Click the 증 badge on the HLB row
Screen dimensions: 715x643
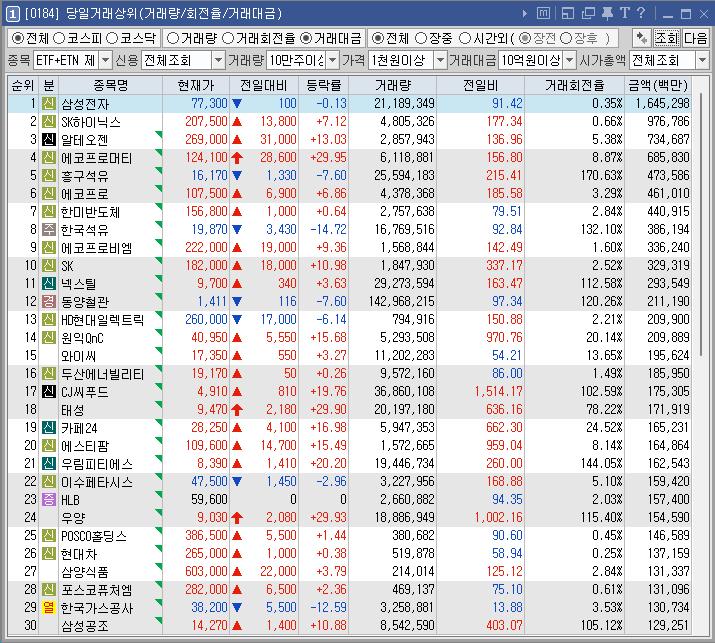(49, 499)
